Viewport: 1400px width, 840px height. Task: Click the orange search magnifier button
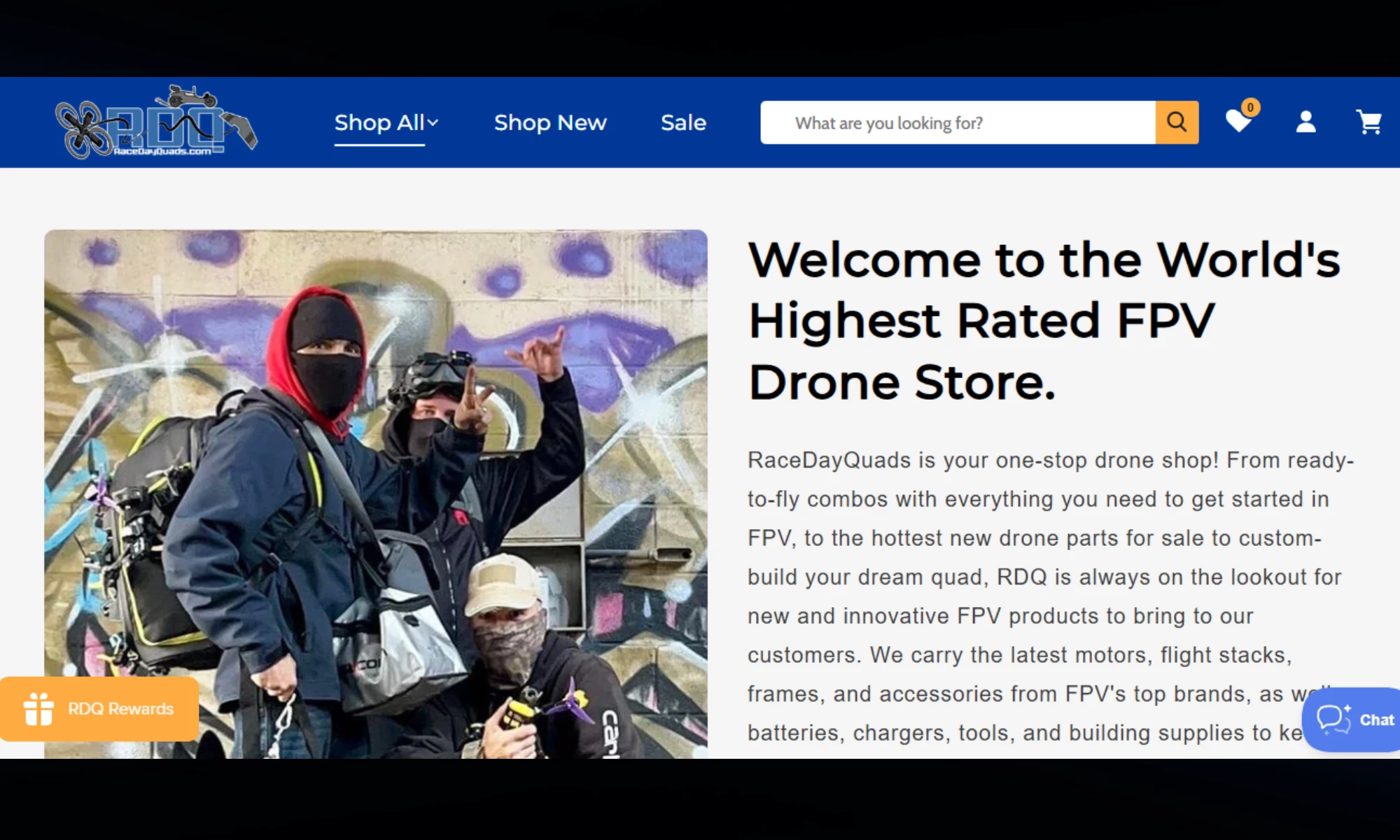click(x=1177, y=122)
